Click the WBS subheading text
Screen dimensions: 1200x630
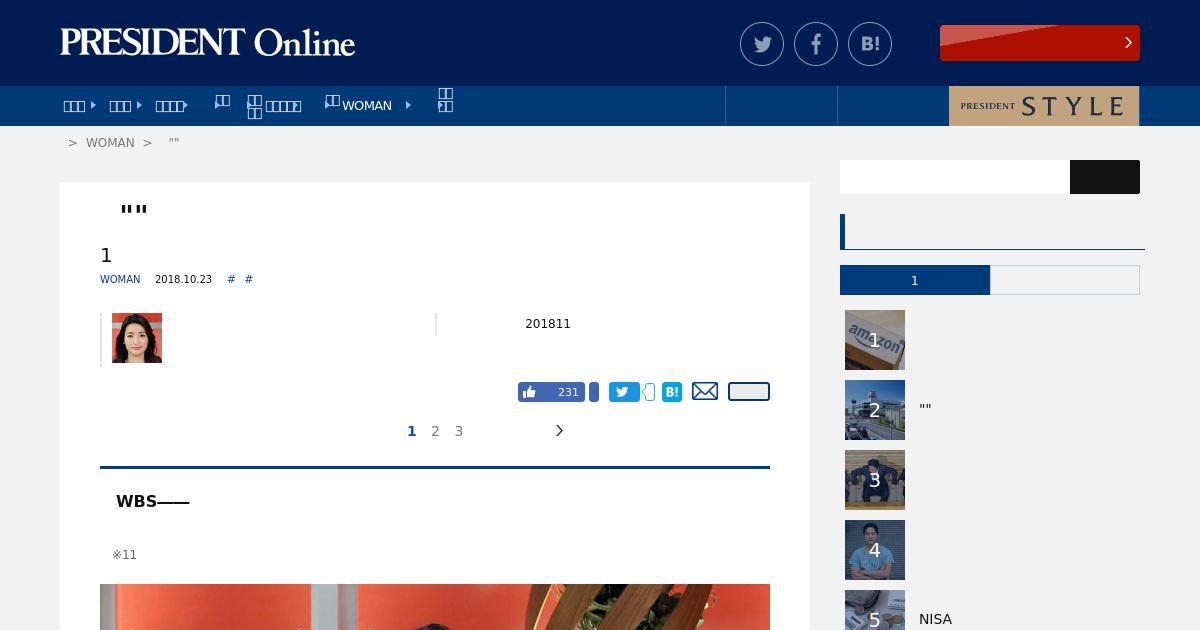click(x=152, y=502)
